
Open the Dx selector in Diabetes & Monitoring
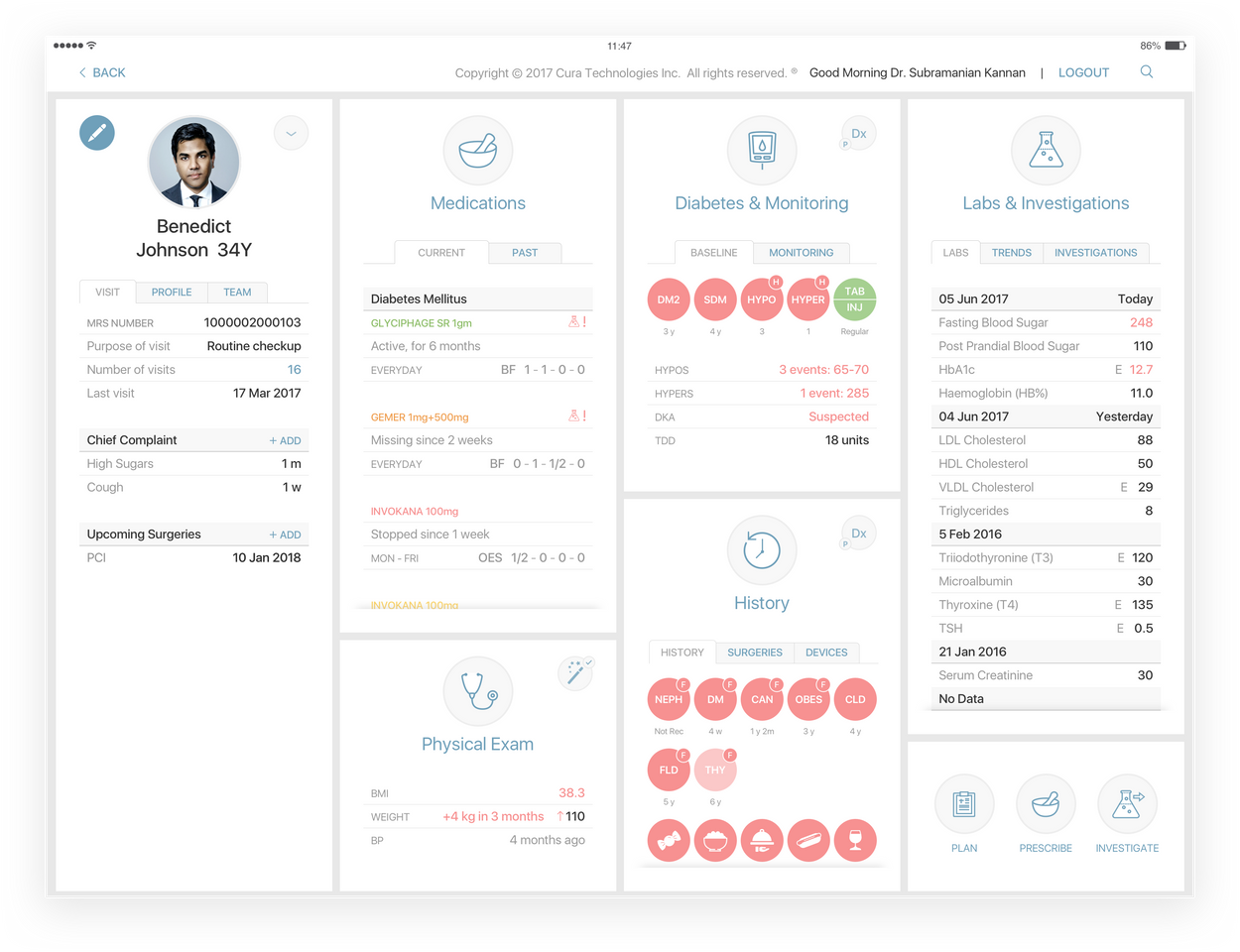pyautogui.click(x=858, y=134)
